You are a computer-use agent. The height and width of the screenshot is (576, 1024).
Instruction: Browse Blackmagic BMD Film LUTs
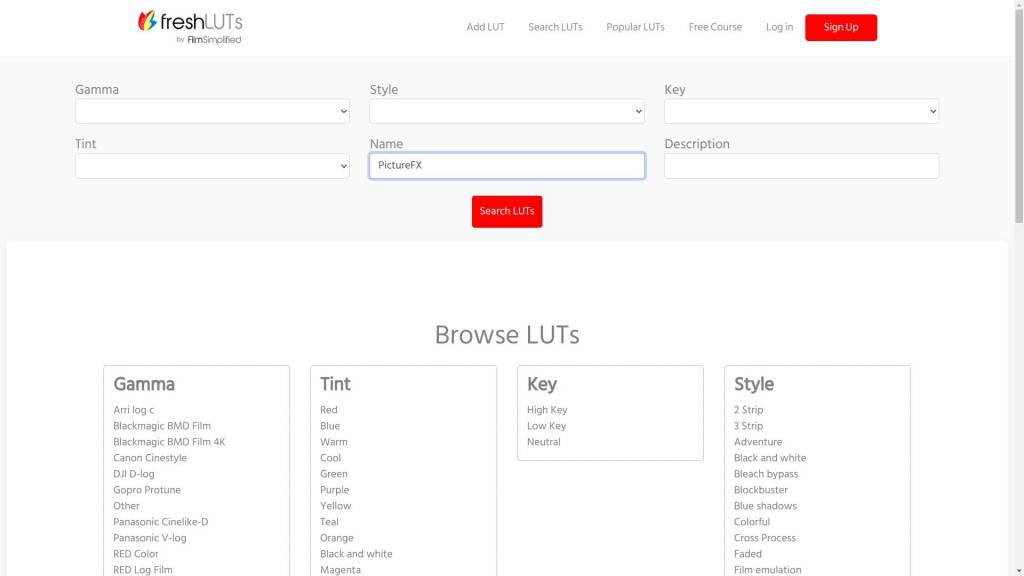(162, 426)
